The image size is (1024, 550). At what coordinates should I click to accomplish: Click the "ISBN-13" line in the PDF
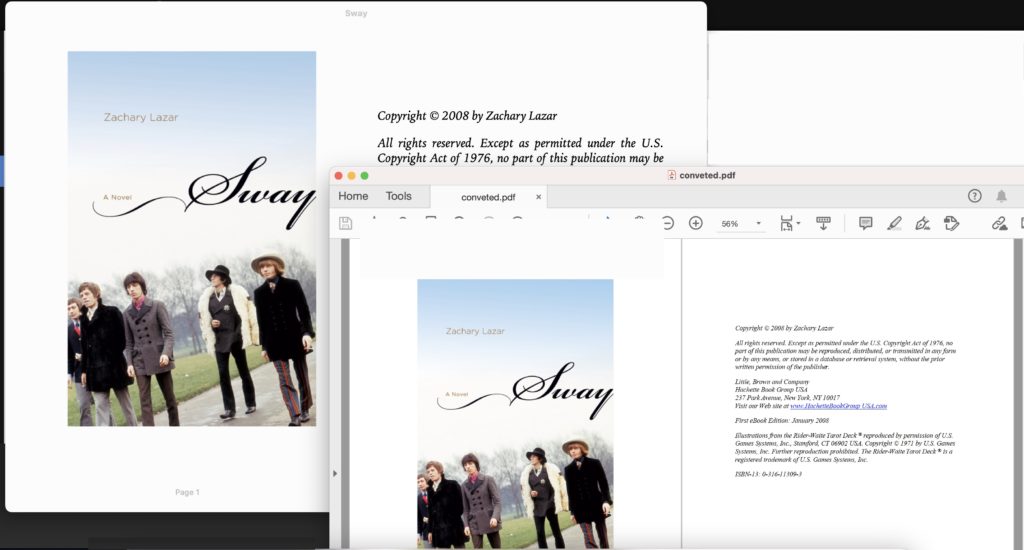768,474
